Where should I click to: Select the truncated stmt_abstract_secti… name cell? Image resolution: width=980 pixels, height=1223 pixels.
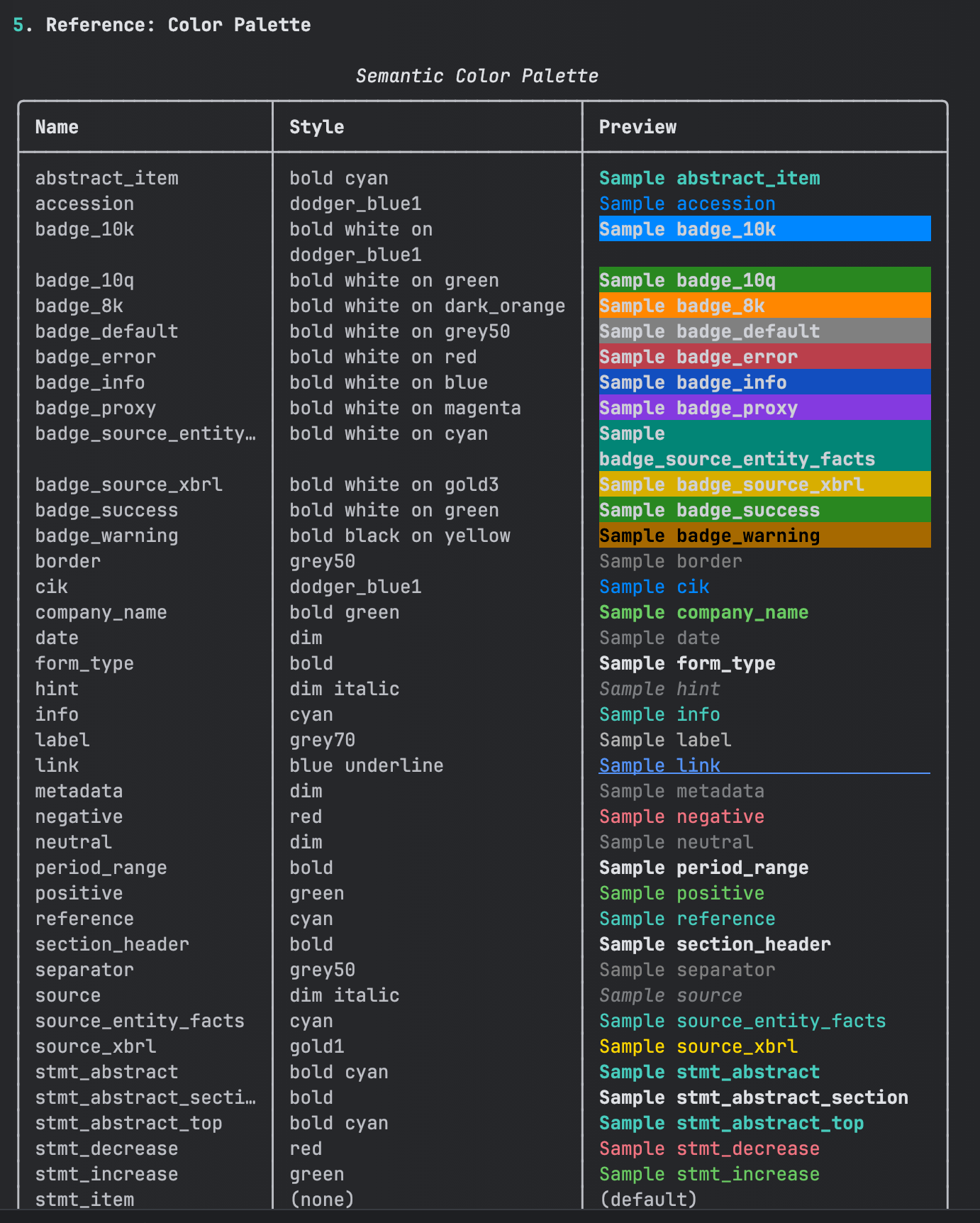(x=145, y=1097)
